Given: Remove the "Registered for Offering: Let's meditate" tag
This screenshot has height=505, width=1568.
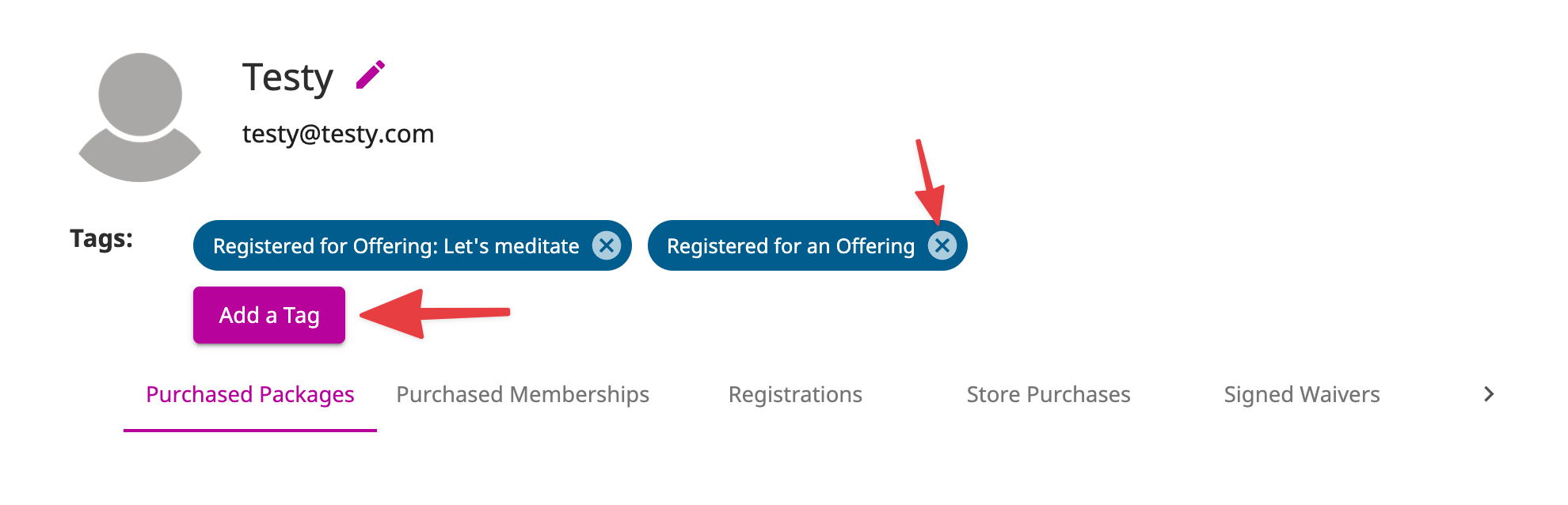Looking at the screenshot, I should pyautogui.click(x=607, y=245).
